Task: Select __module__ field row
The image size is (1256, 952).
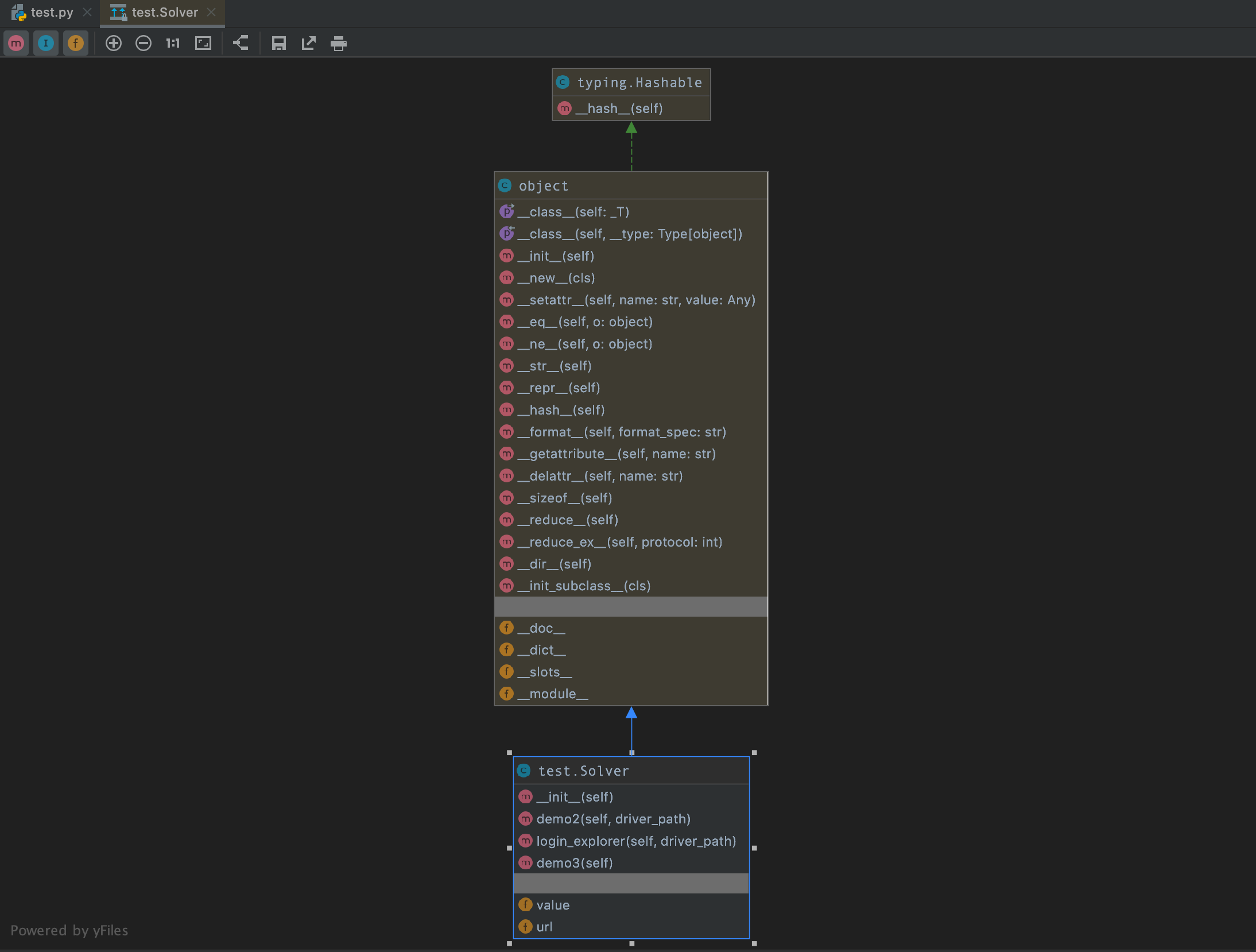Action: pyautogui.click(x=631, y=694)
